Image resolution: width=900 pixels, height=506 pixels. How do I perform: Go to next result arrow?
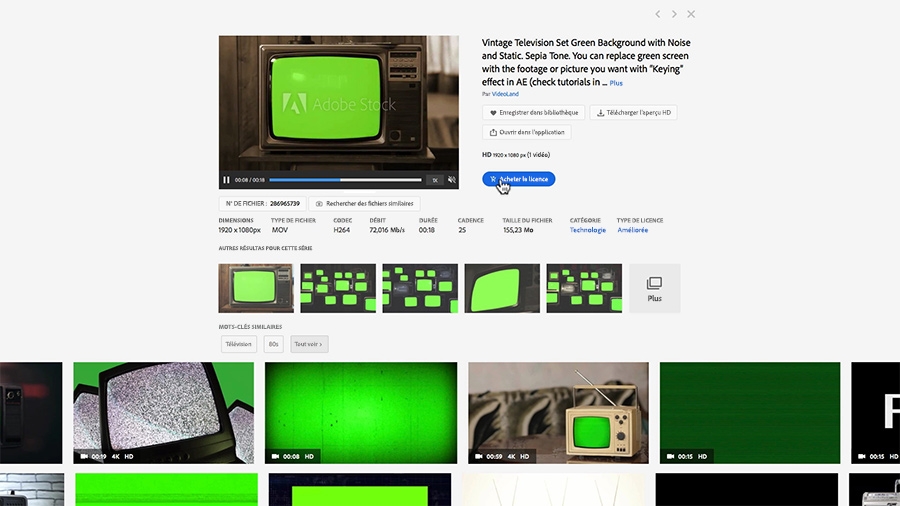point(674,14)
